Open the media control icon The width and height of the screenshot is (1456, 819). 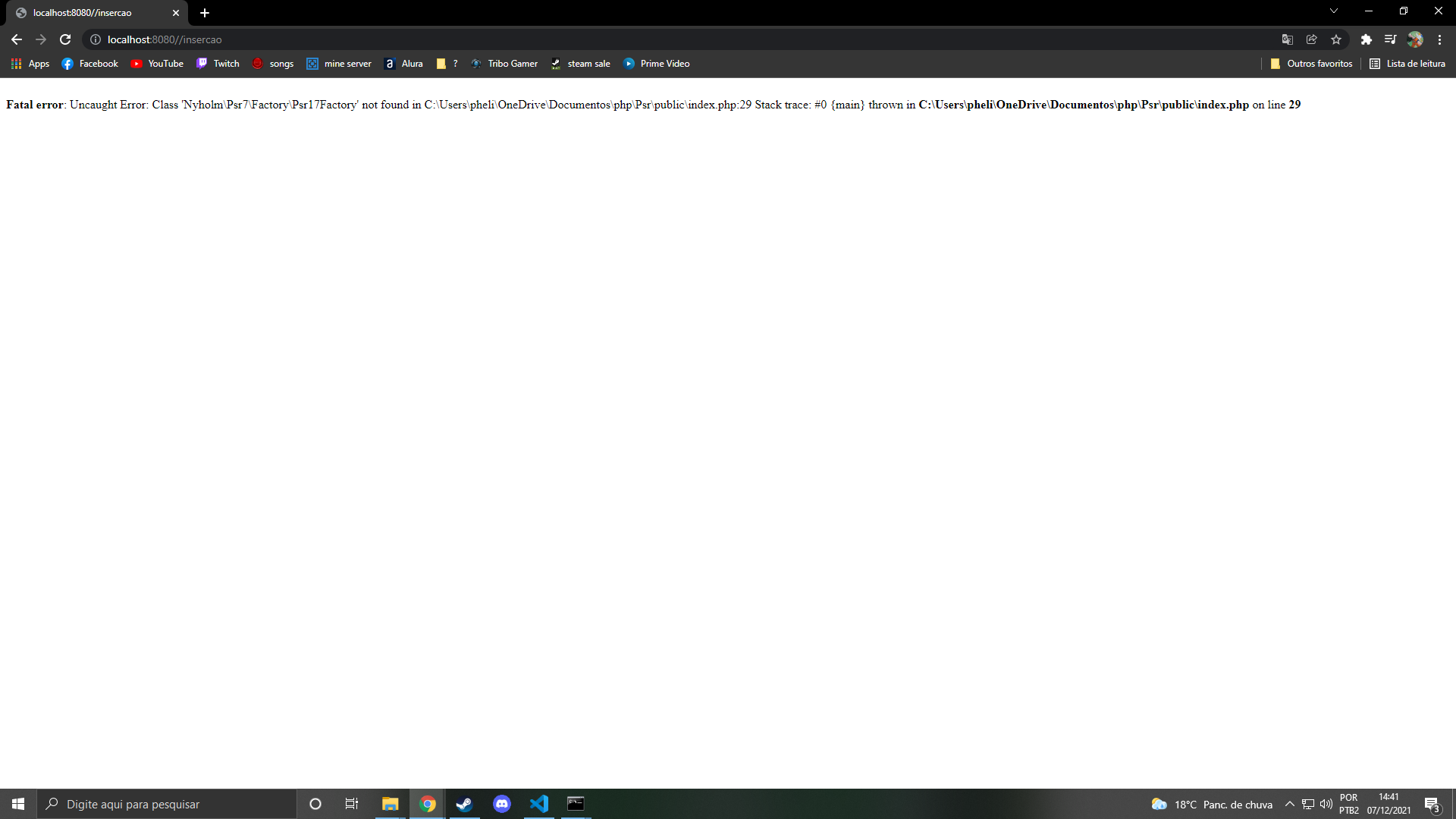[x=1390, y=39]
